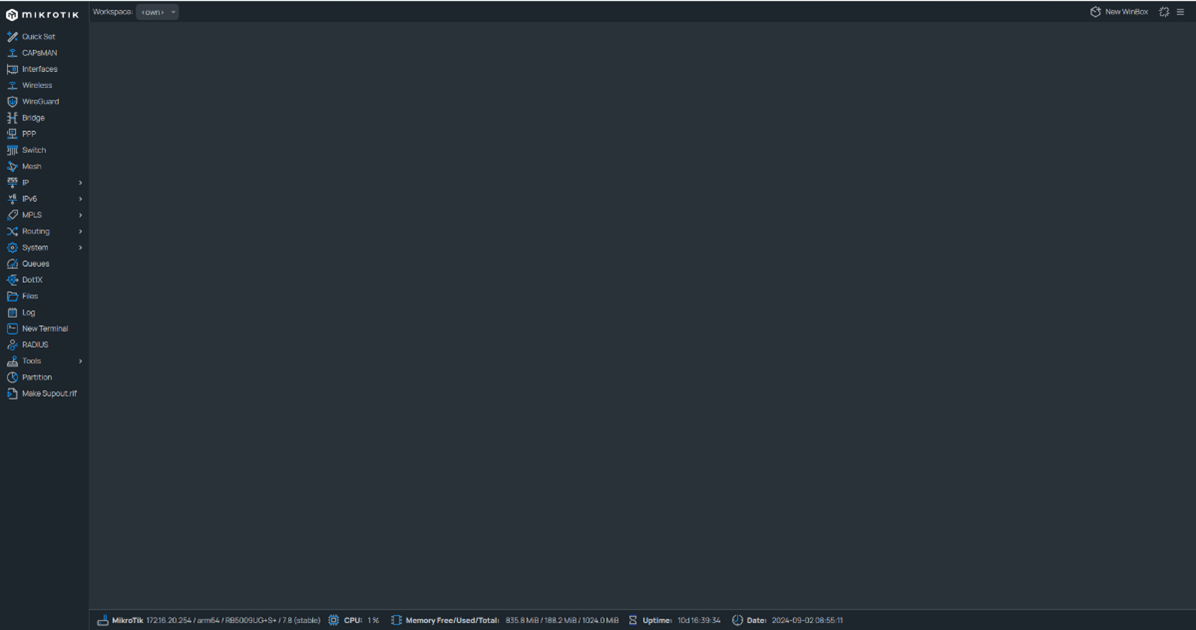Viewport: 1196px width, 630px height.
Task: Click Make Supout.rif
Action: 48,394
